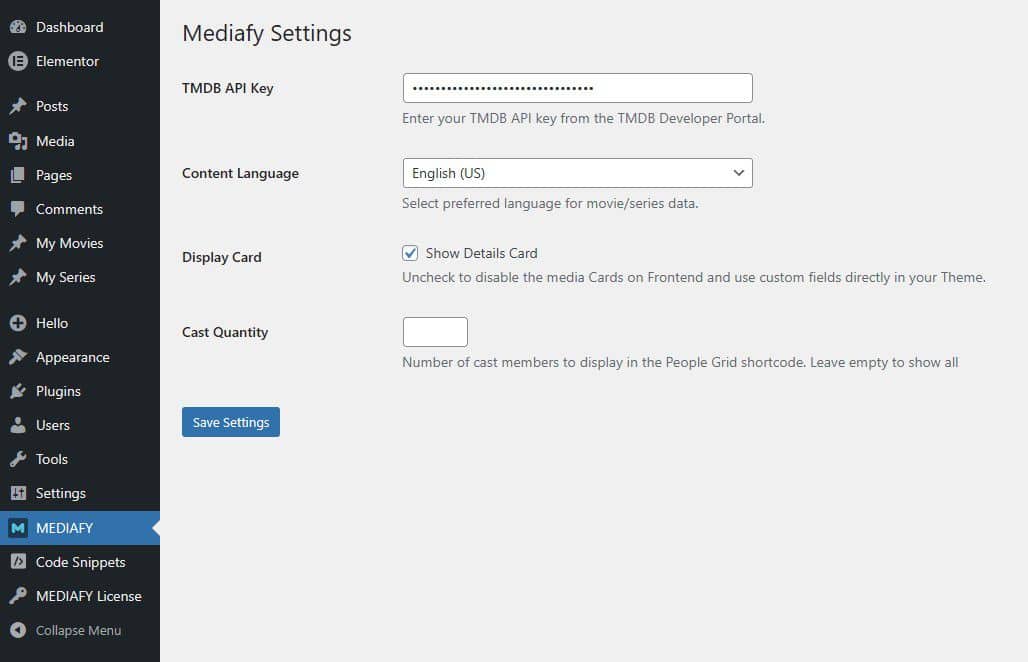Image resolution: width=1028 pixels, height=662 pixels.
Task: Open the Content Language dropdown
Action: pyautogui.click(x=578, y=173)
